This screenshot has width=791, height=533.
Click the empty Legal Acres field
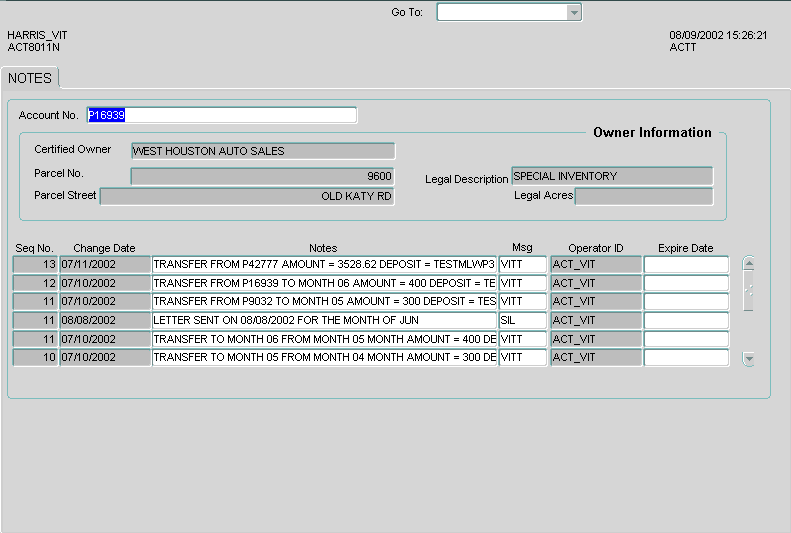pyautogui.click(x=644, y=196)
